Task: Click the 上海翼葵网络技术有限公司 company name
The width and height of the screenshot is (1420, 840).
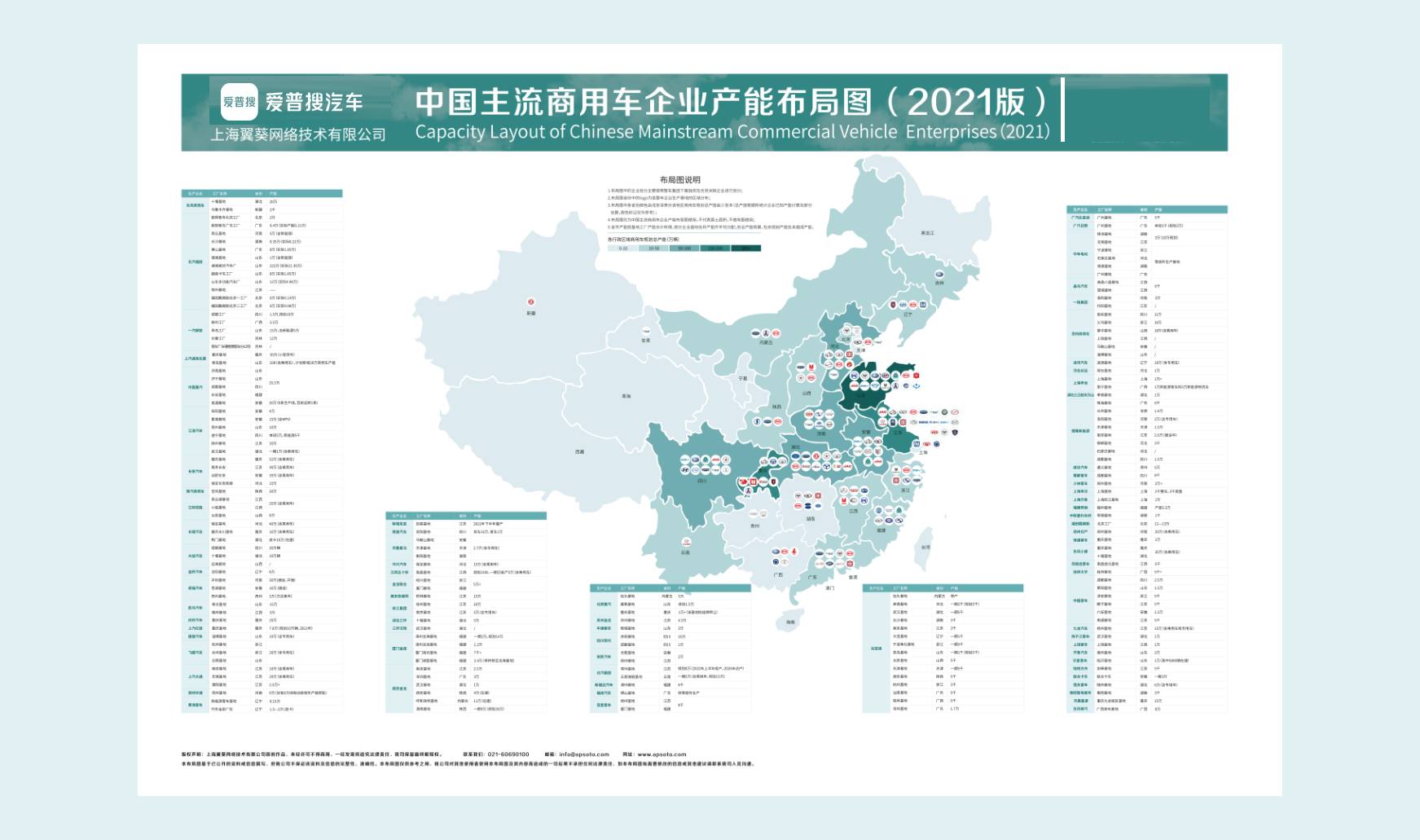Action: click(x=298, y=134)
